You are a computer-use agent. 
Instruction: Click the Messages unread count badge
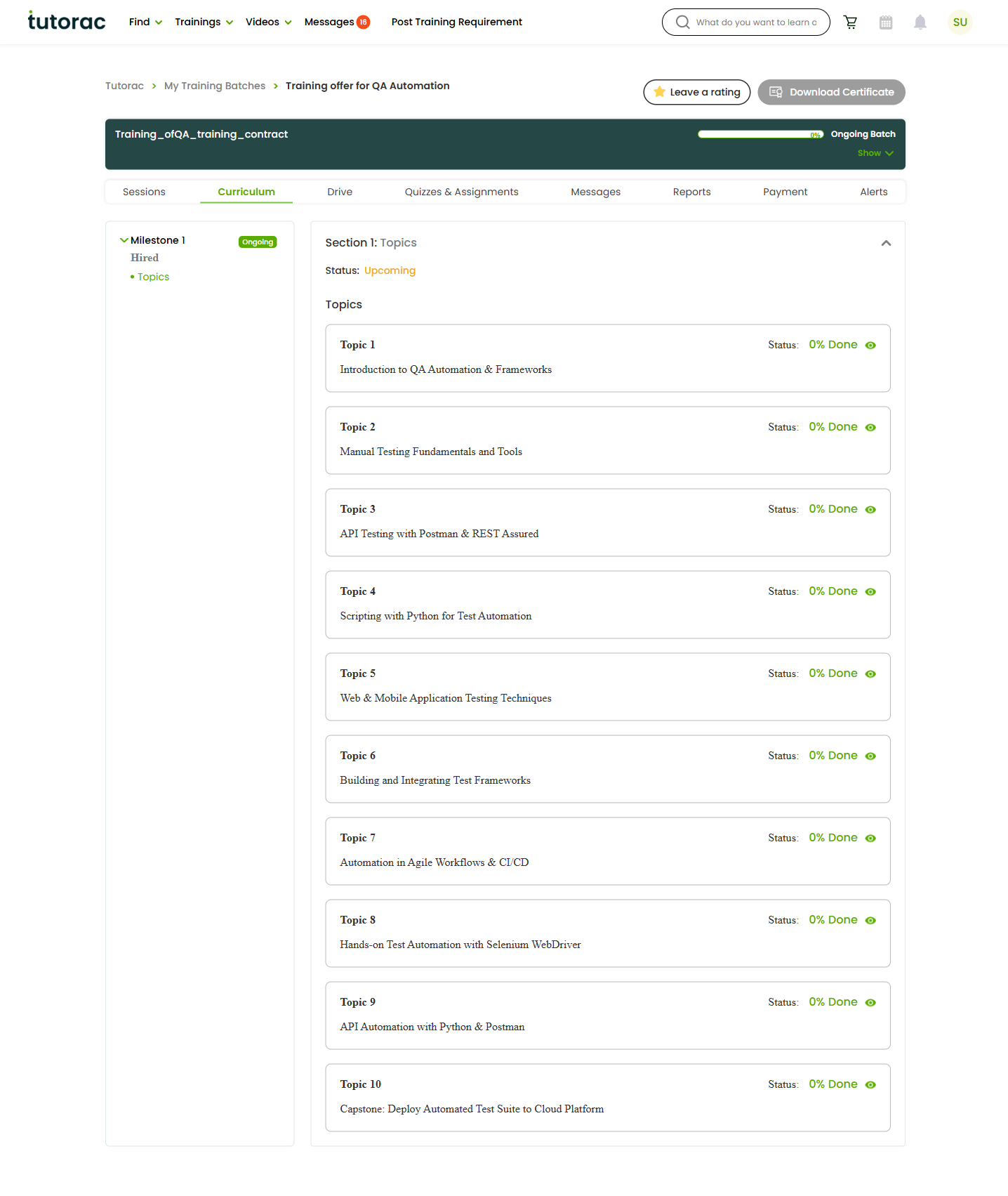pyautogui.click(x=363, y=22)
